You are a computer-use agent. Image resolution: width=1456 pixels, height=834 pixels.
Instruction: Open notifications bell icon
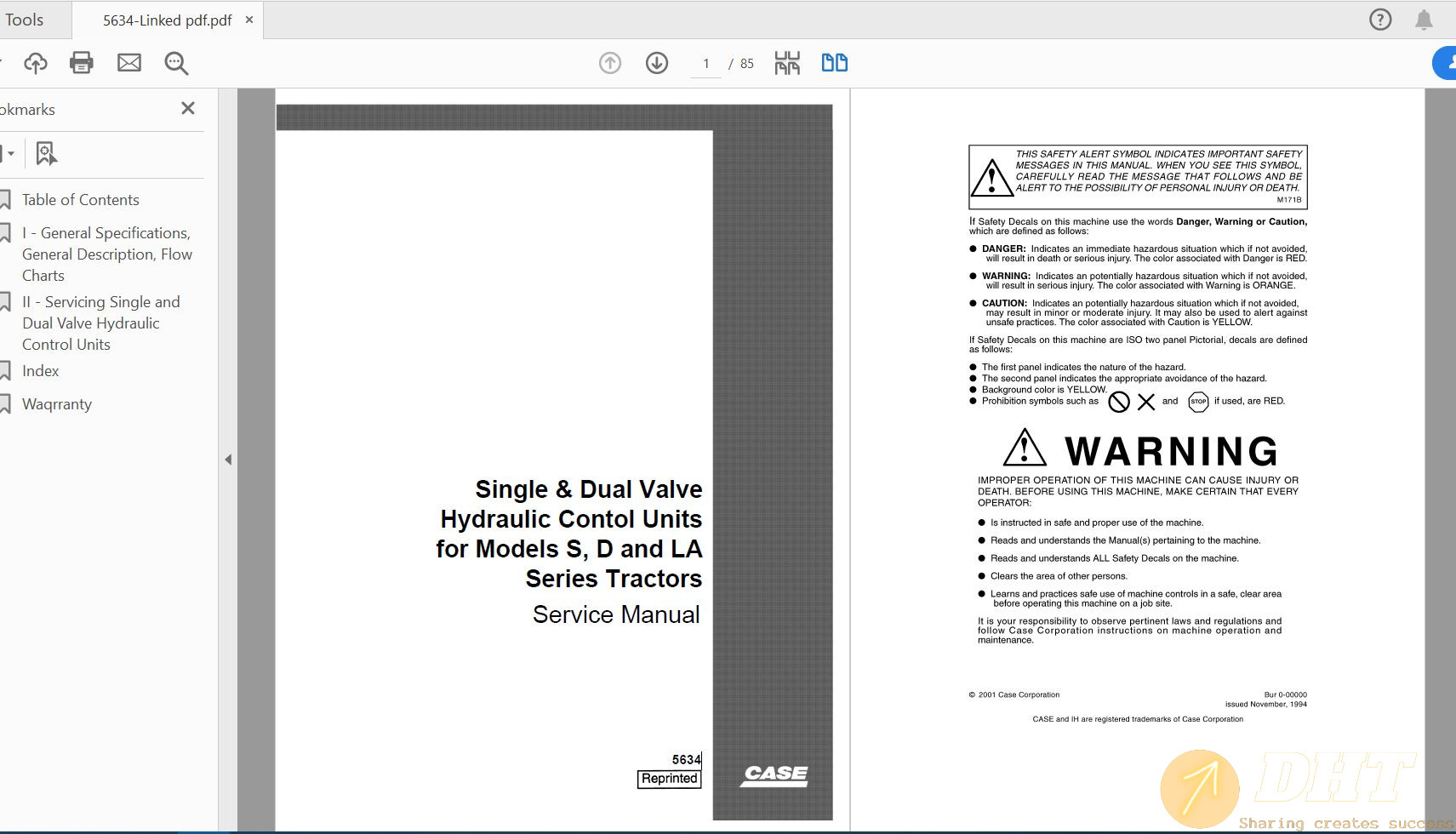[x=1424, y=20]
